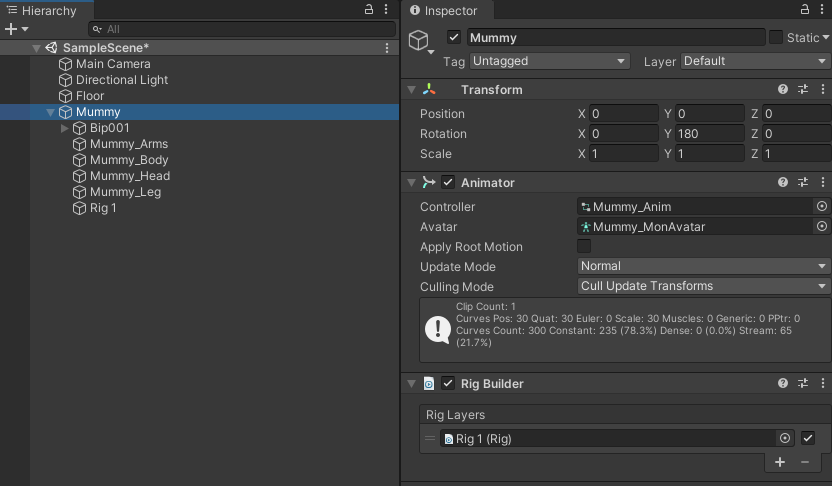Open the Hierarchy panel options menu
Viewport: 832px width, 486px height.
(x=386, y=9)
